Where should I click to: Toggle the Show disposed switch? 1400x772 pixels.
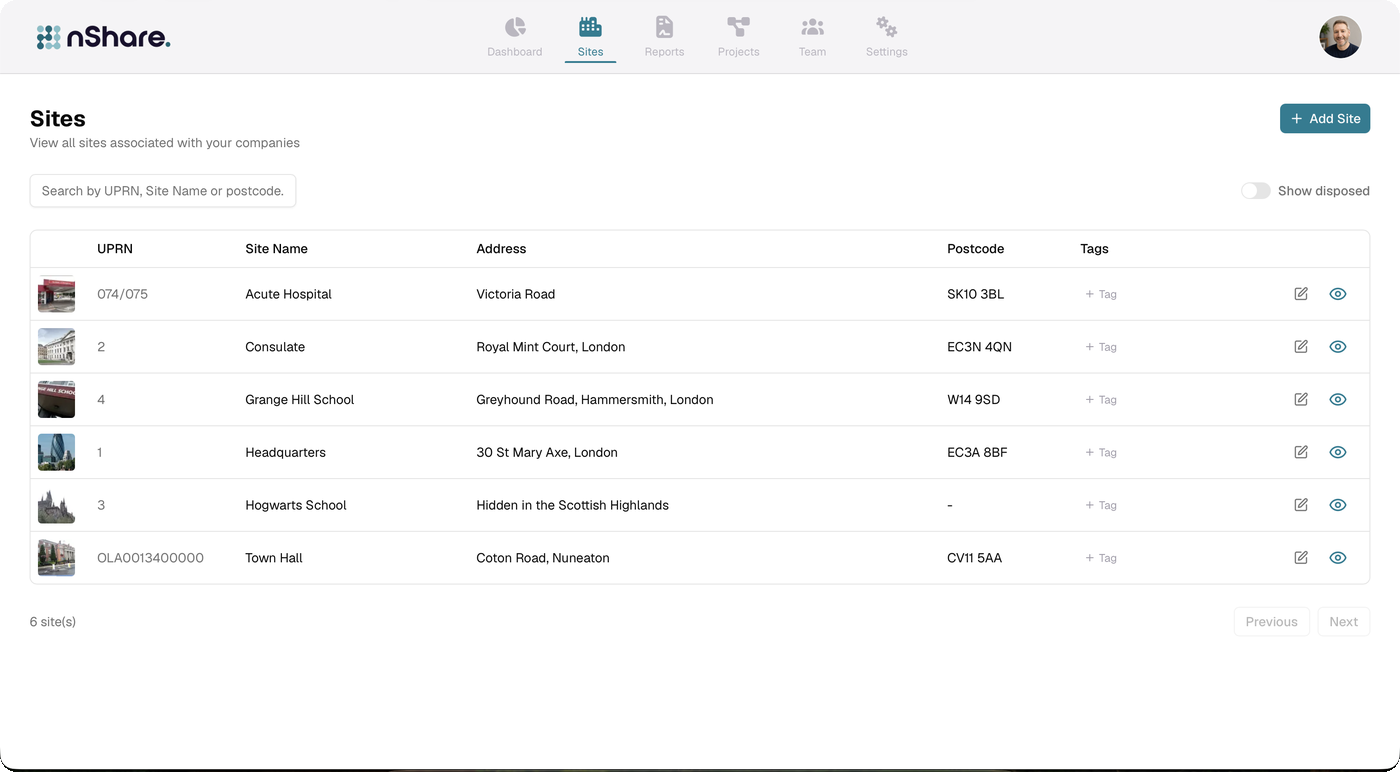click(x=1255, y=191)
